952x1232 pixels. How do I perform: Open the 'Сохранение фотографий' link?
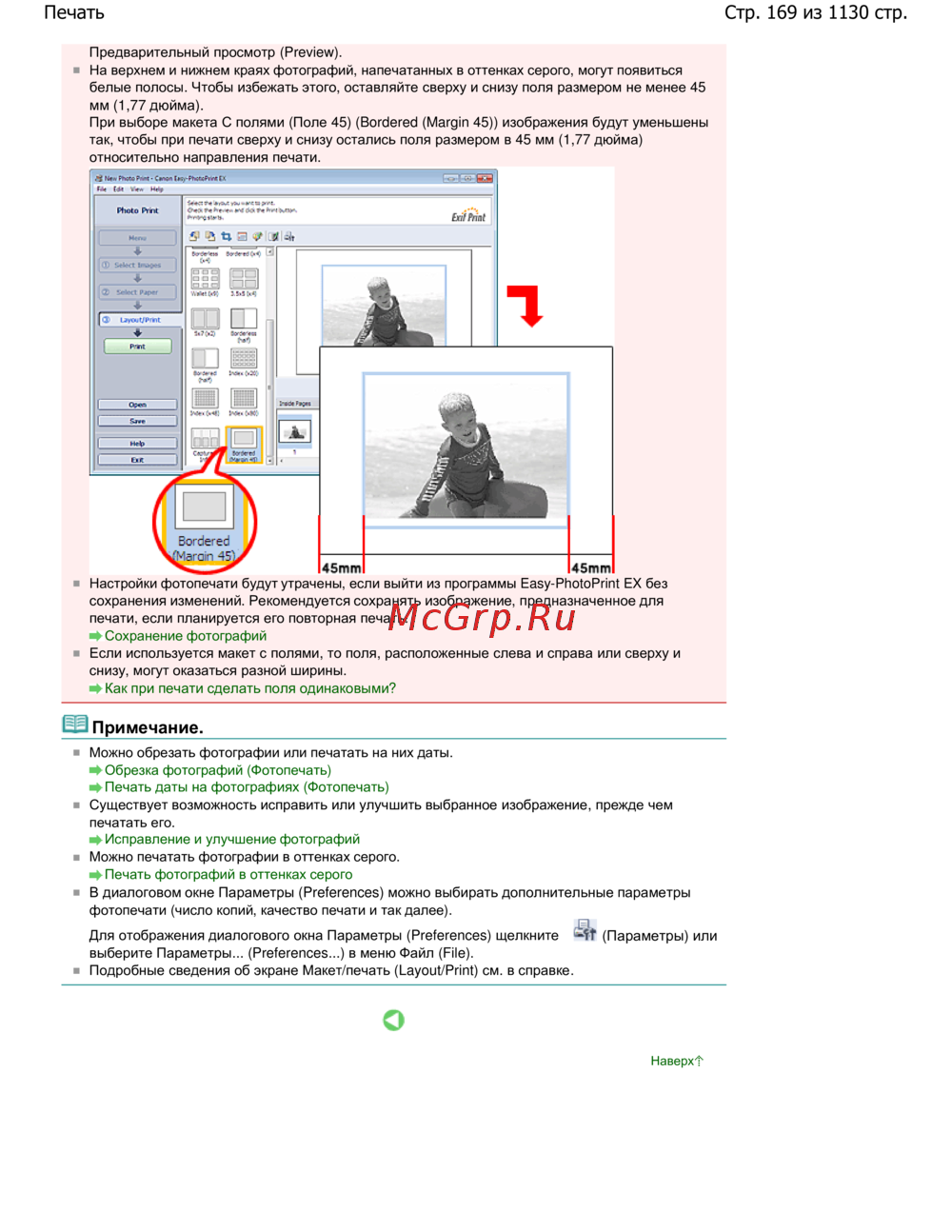click(x=185, y=636)
